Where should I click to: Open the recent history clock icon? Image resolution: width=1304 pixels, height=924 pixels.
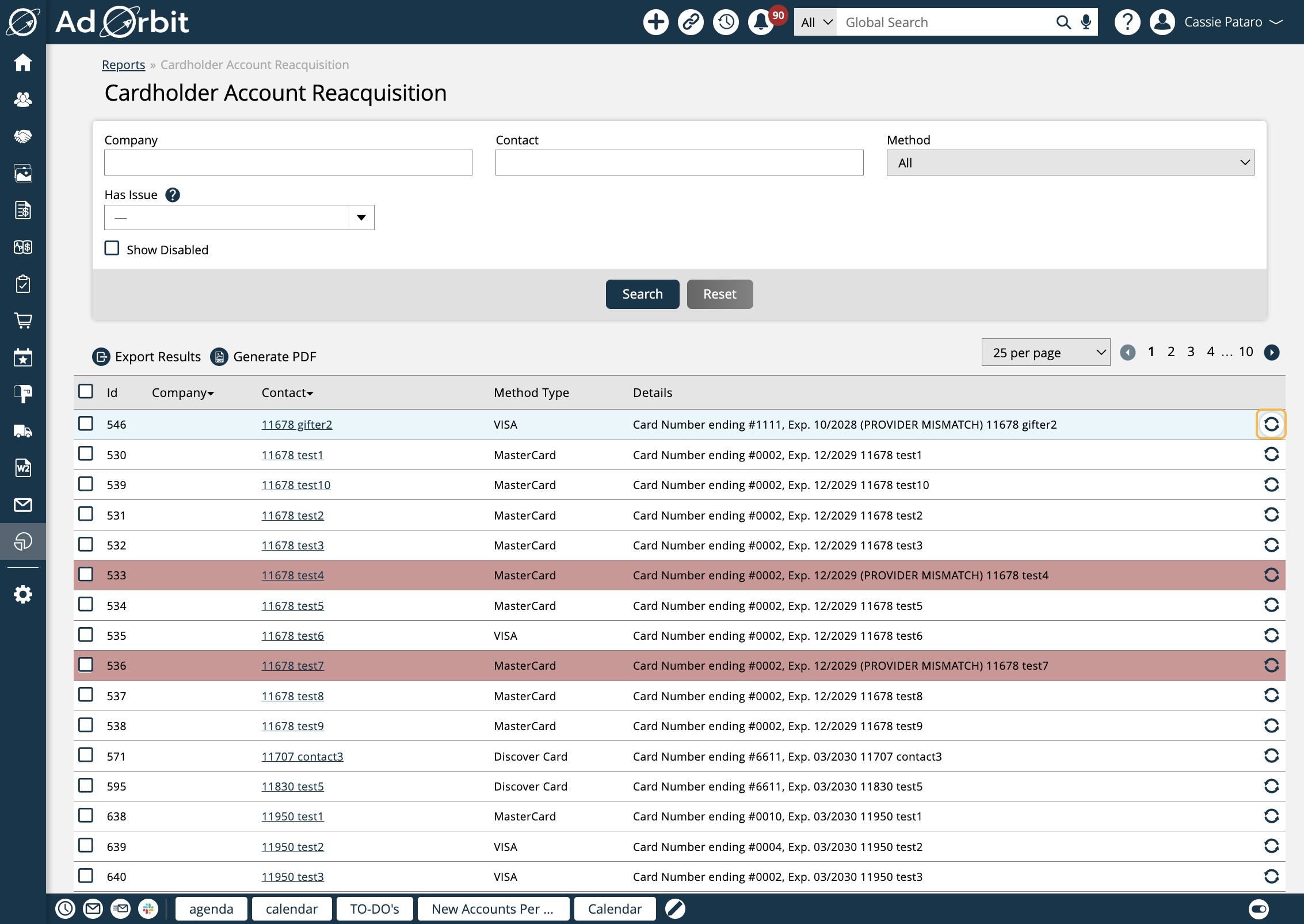click(x=726, y=22)
